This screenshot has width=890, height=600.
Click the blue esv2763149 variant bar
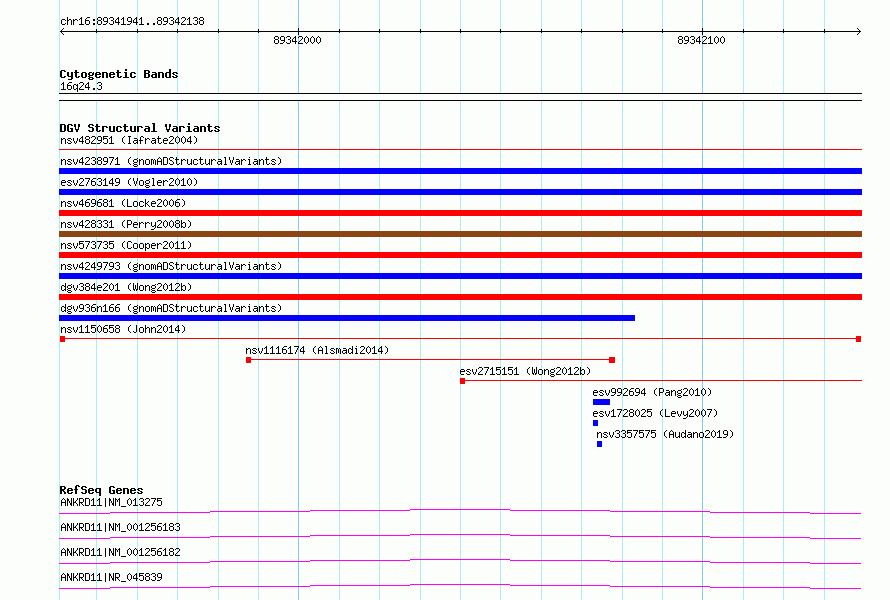[x=460, y=192]
